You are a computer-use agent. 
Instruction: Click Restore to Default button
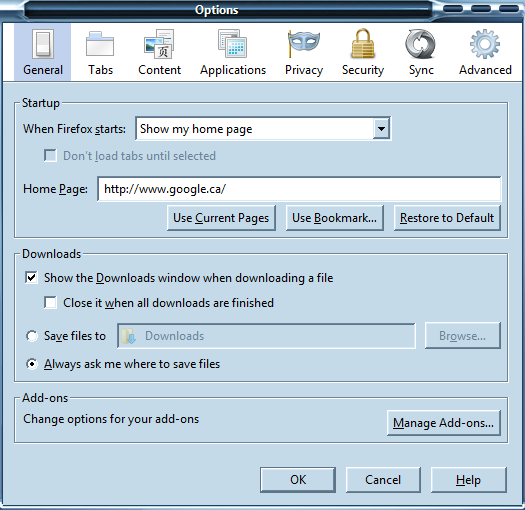pos(447,218)
